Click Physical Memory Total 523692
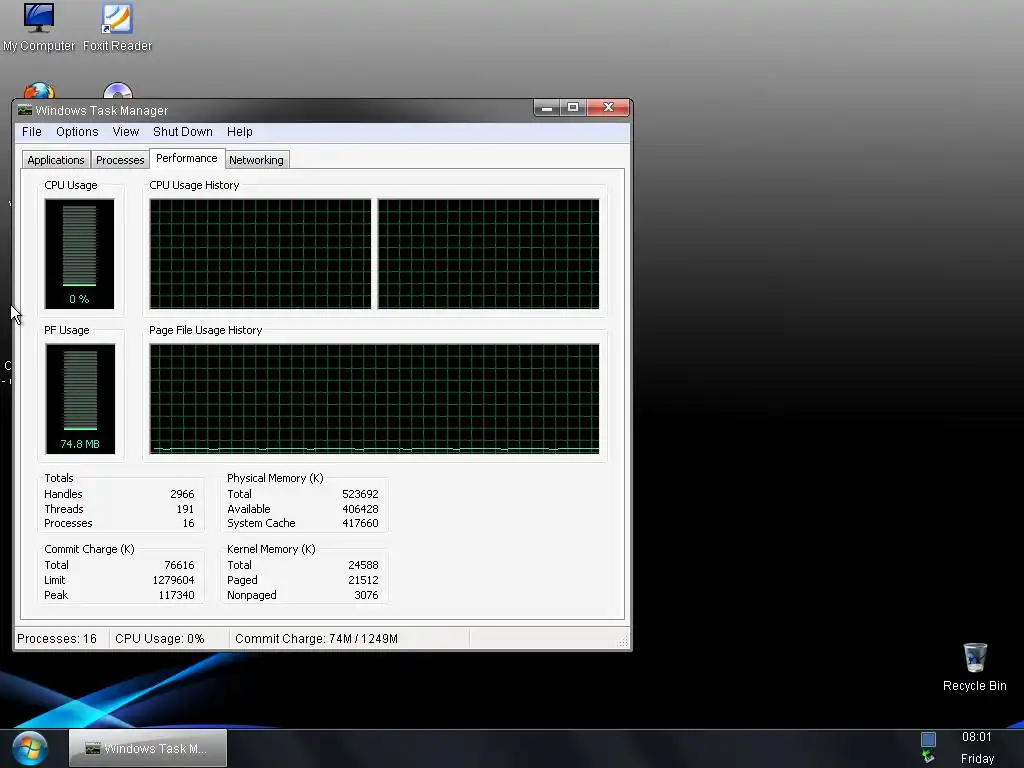 click(x=360, y=494)
